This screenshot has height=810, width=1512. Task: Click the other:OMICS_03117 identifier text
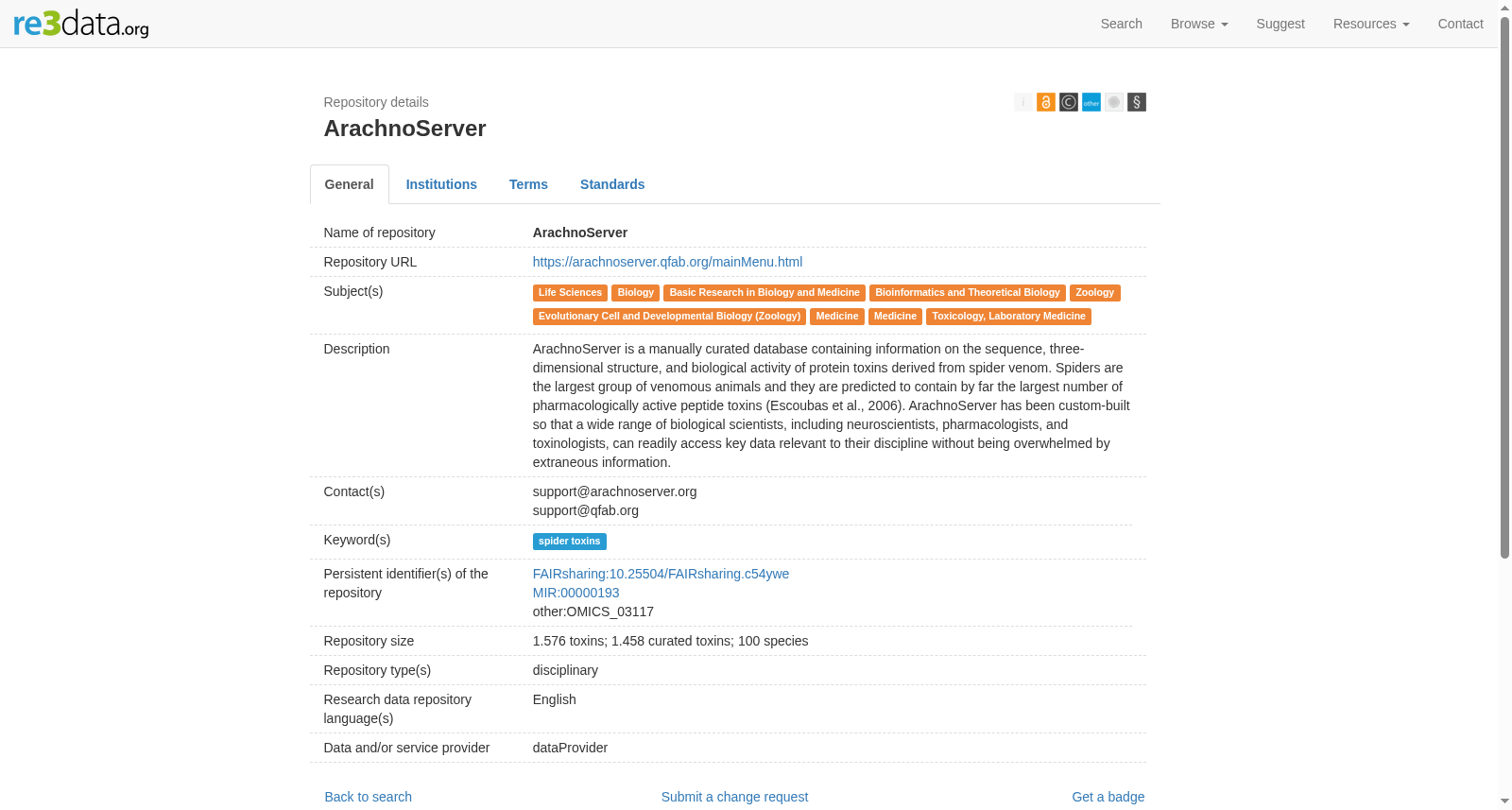593,612
